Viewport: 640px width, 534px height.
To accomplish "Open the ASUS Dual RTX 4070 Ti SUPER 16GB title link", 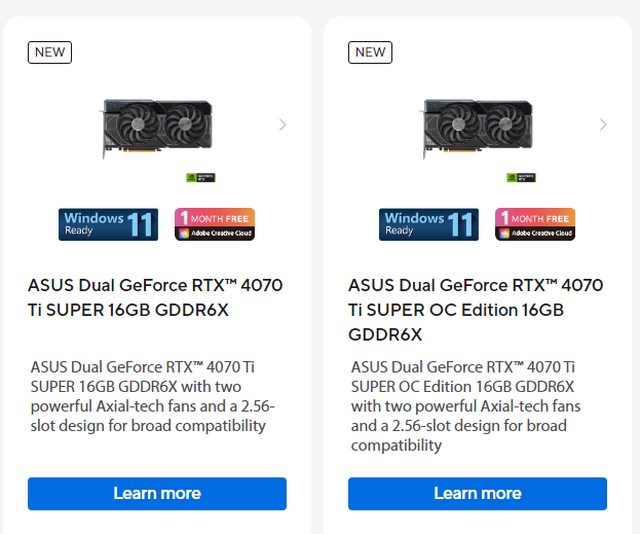I will tap(155, 297).
